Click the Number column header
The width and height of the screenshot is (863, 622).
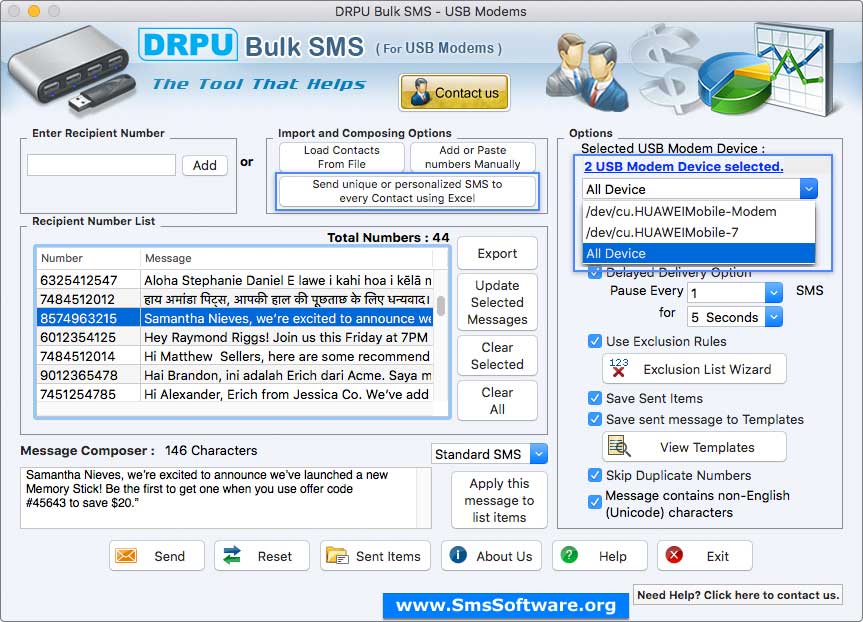click(89, 258)
